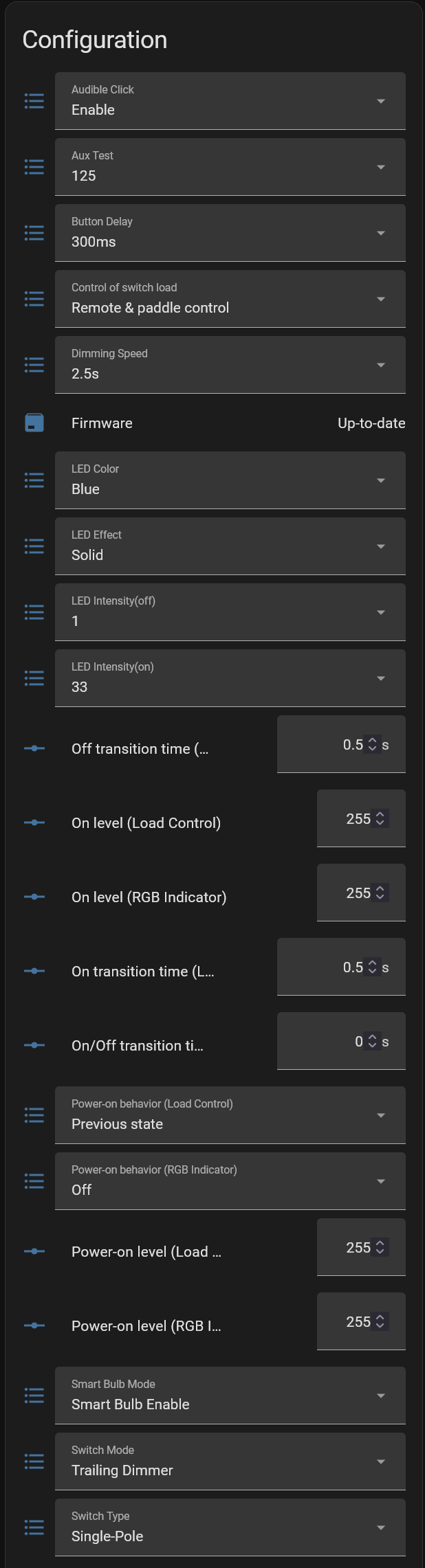425x1568 pixels.
Task: Open the Audible Click dropdown
Action: click(x=230, y=101)
